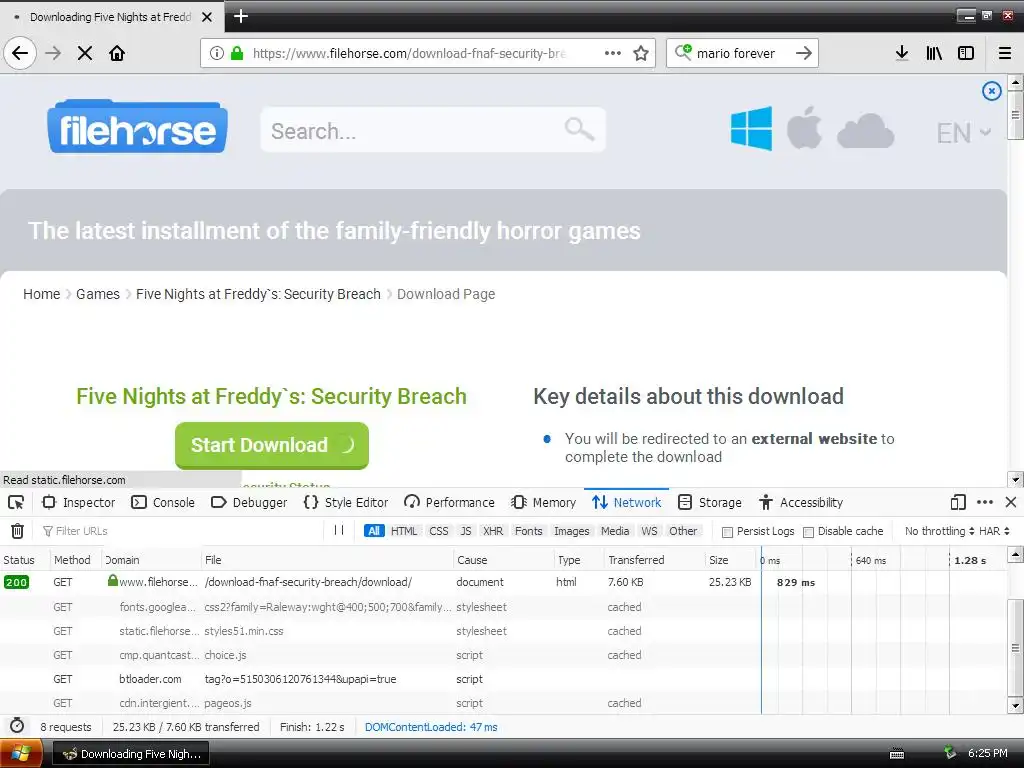
Task: Open the No throttling dropdown
Action: pos(939,531)
